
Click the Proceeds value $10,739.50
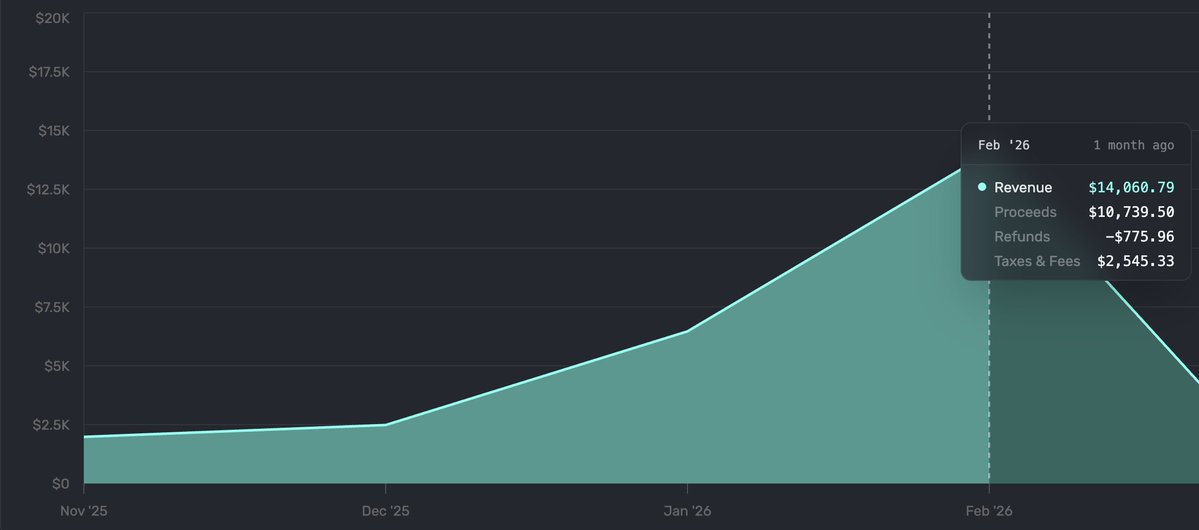click(x=1131, y=212)
